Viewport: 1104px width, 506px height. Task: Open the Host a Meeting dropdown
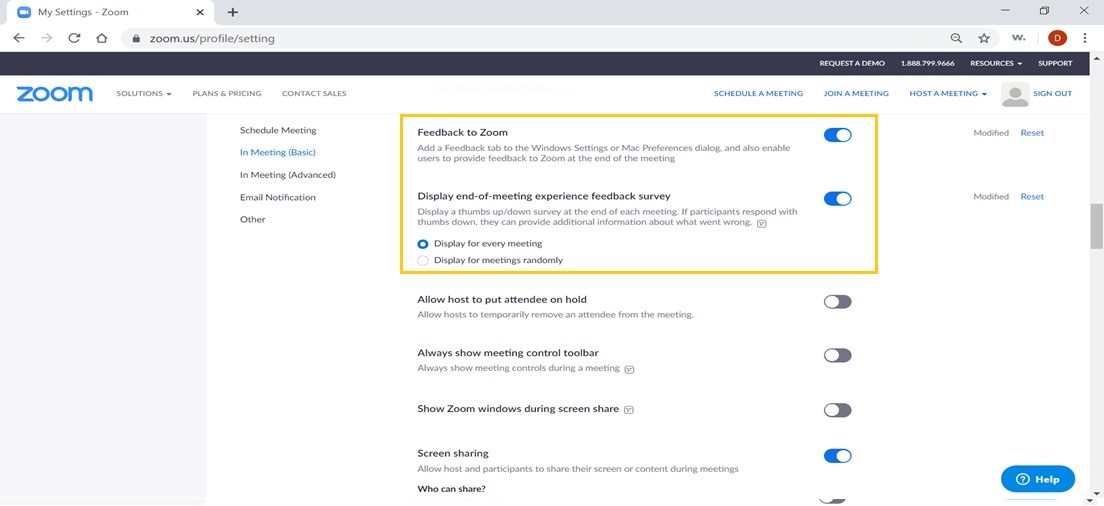click(x=948, y=94)
